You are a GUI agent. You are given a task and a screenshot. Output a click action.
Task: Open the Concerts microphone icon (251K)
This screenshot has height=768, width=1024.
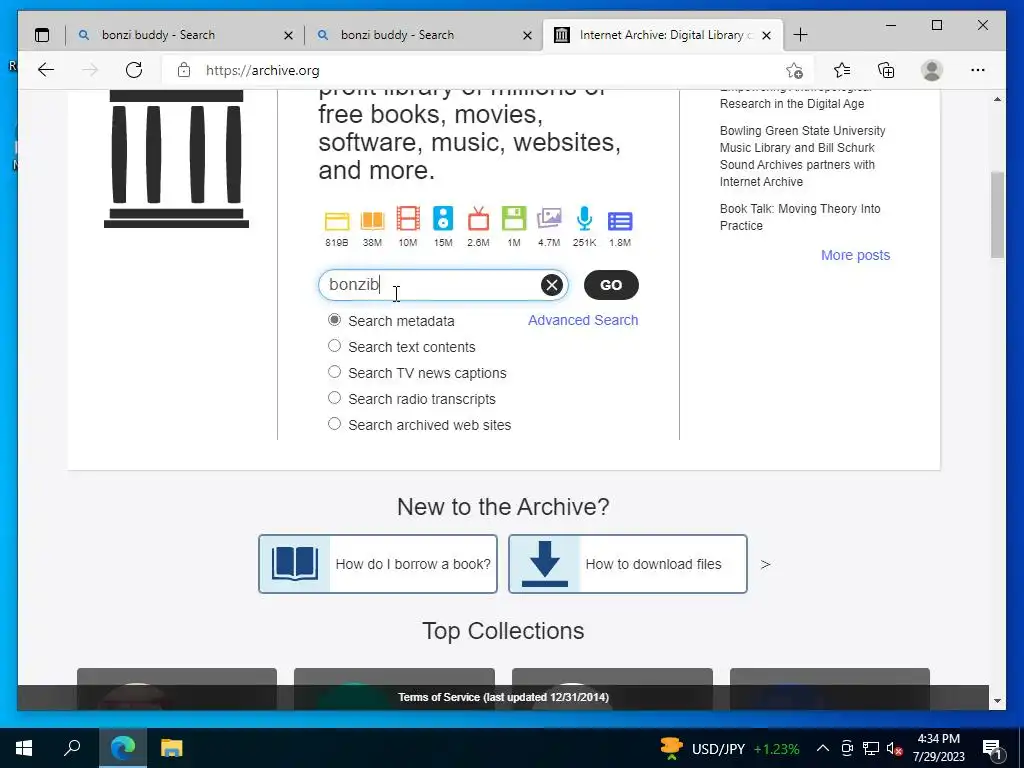[584, 219]
